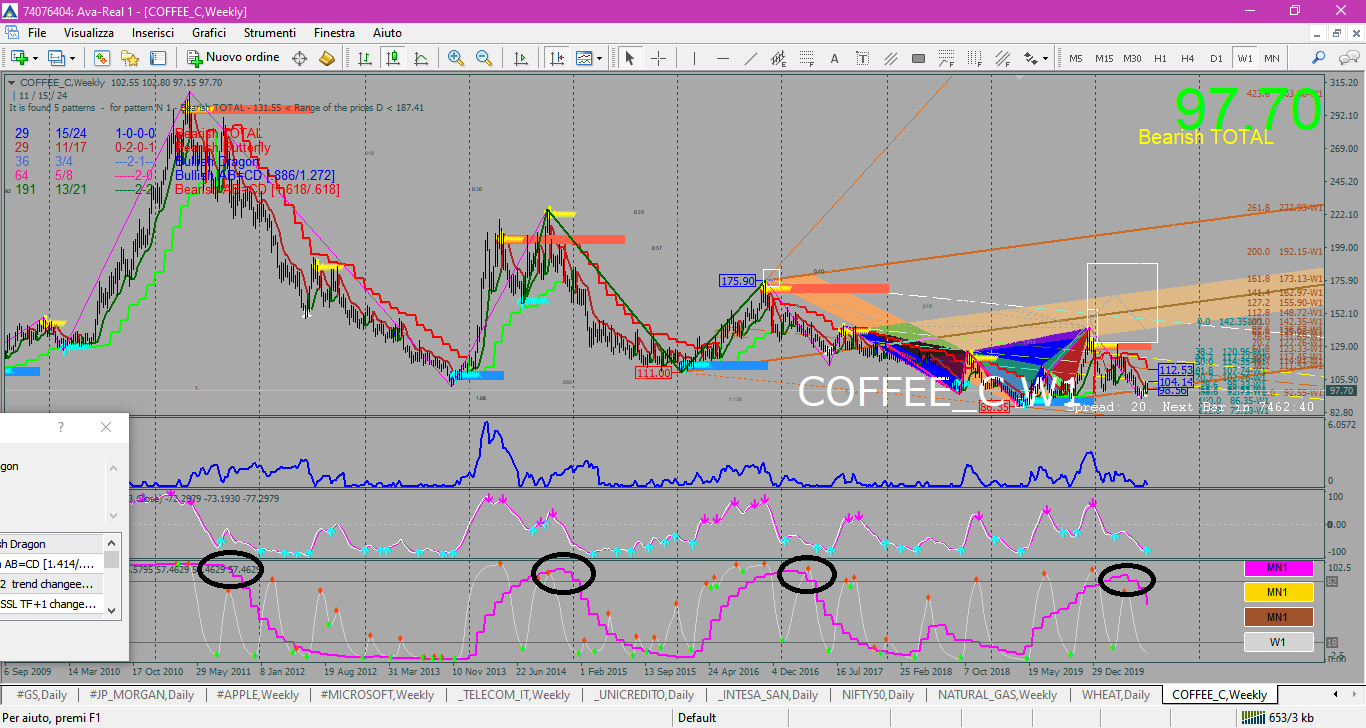
Task: Select the cursor arrow tool
Action: pos(630,58)
